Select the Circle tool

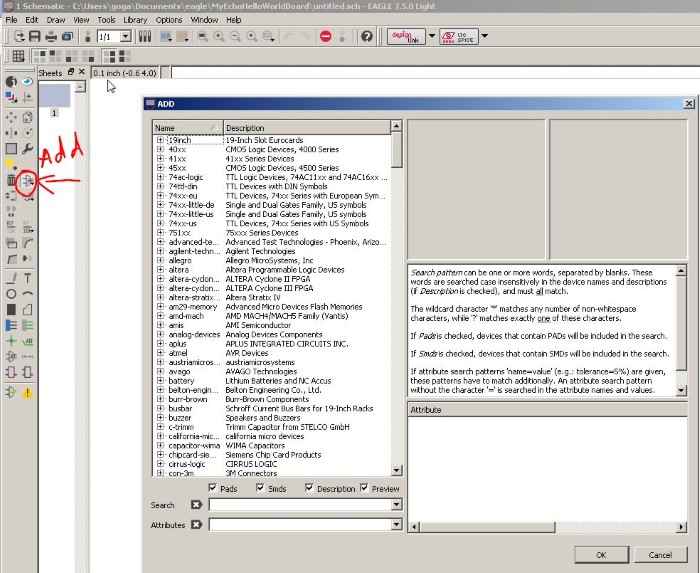(x=11, y=294)
